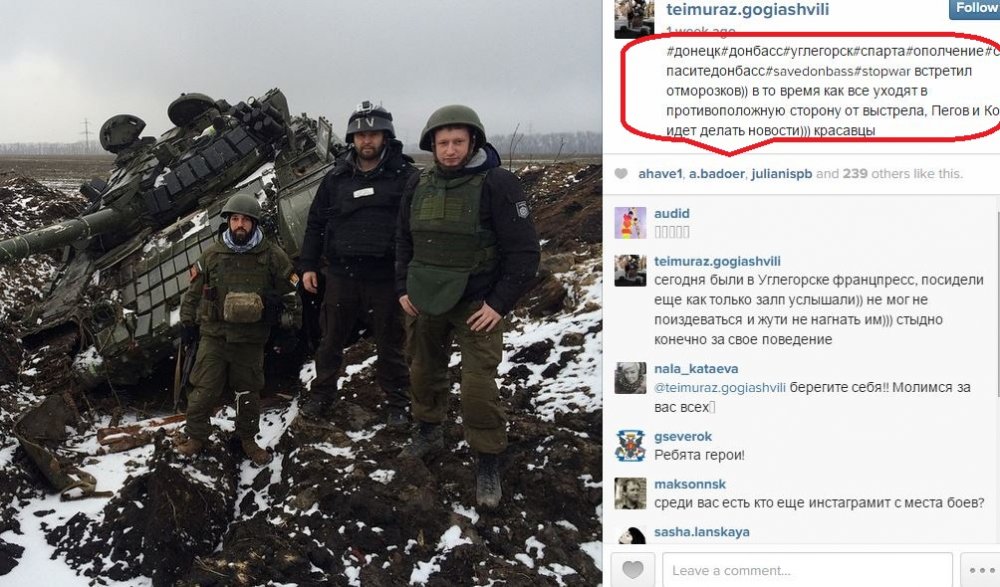Open nala_kataeva's avatar picture
The width and height of the screenshot is (1000, 587).
click(630, 378)
